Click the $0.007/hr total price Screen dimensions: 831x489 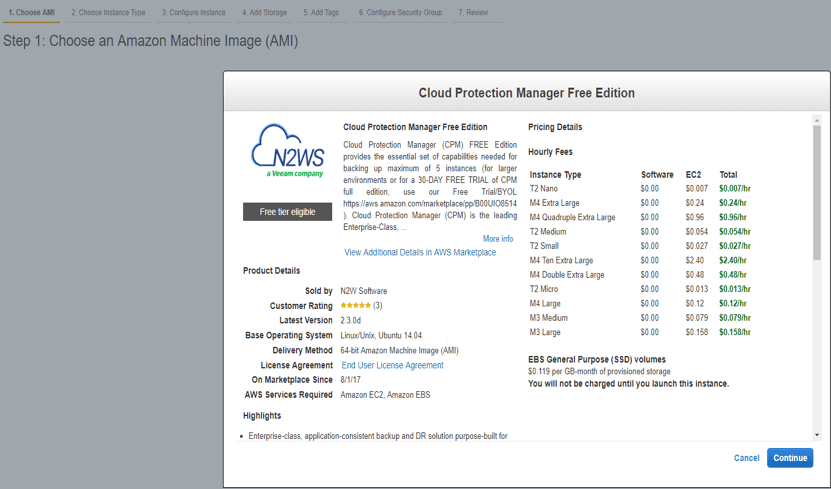pos(735,189)
